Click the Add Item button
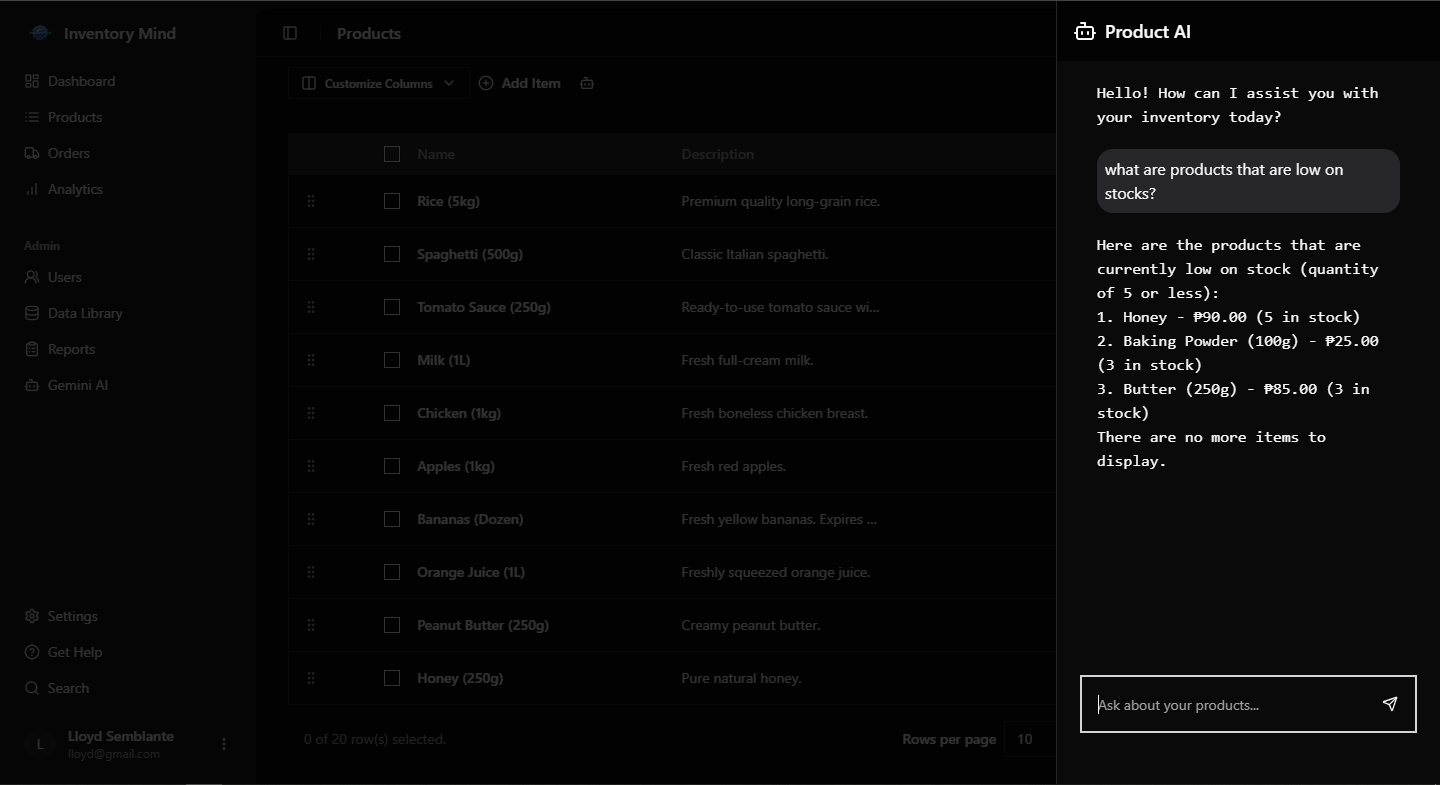 520,83
